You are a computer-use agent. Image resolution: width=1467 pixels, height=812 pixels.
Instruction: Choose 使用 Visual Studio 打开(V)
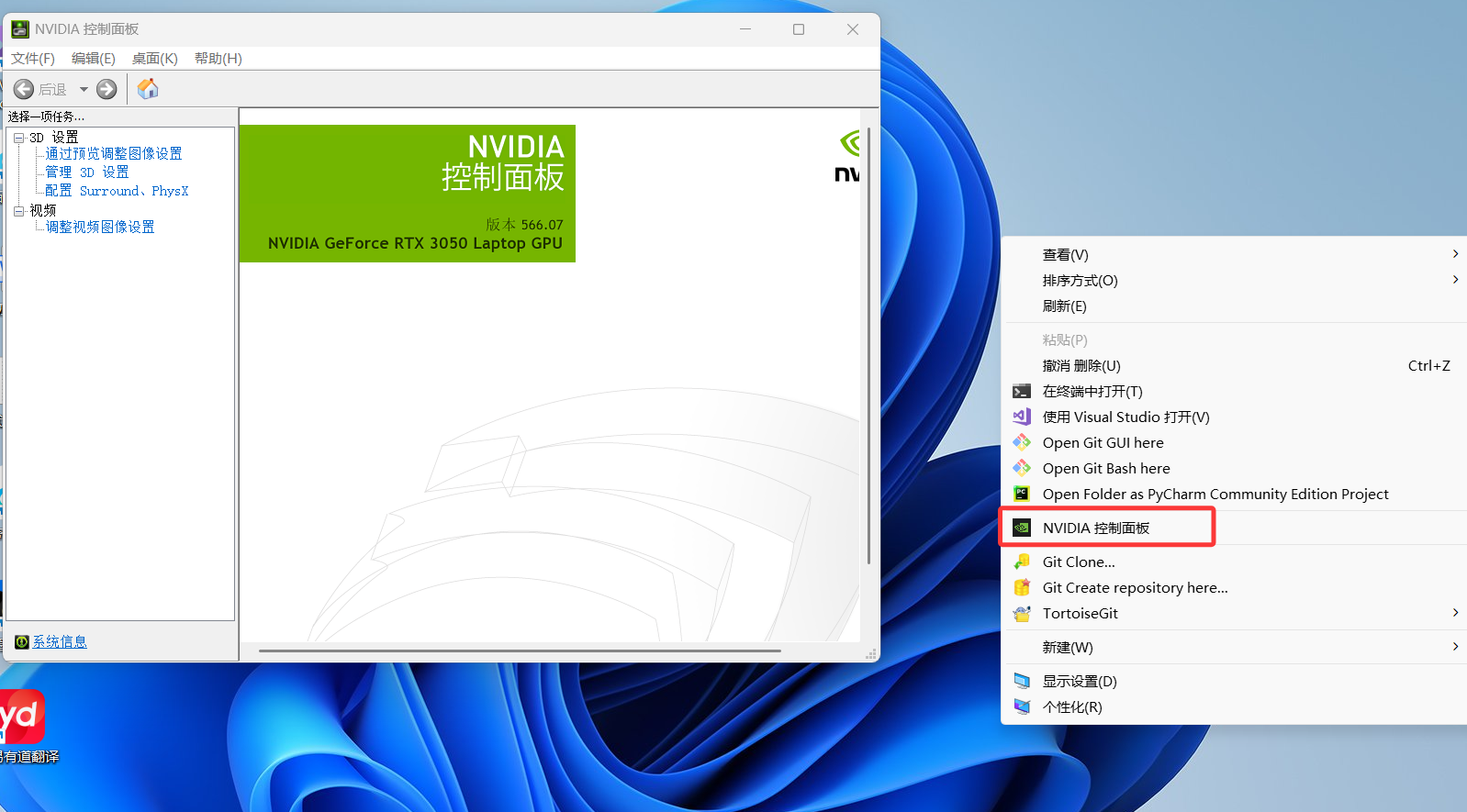[1234, 417]
